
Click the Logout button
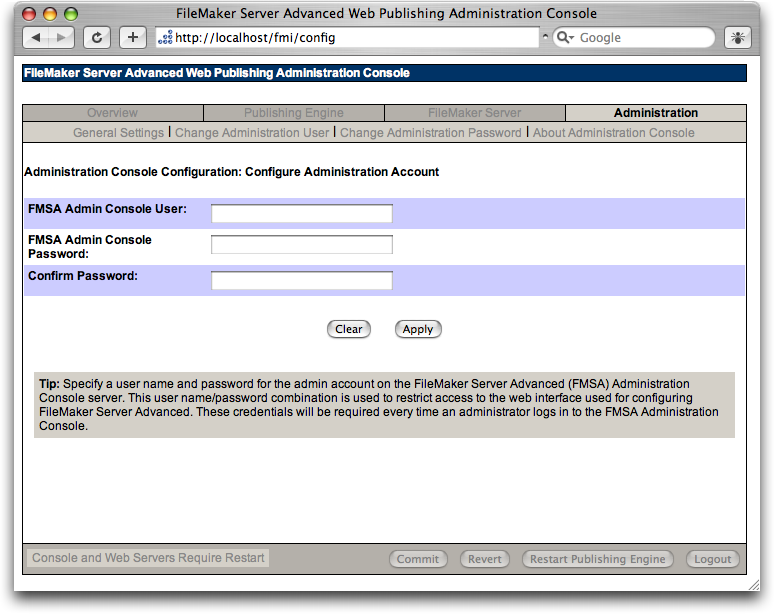pyautogui.click(x=712, y=559)
